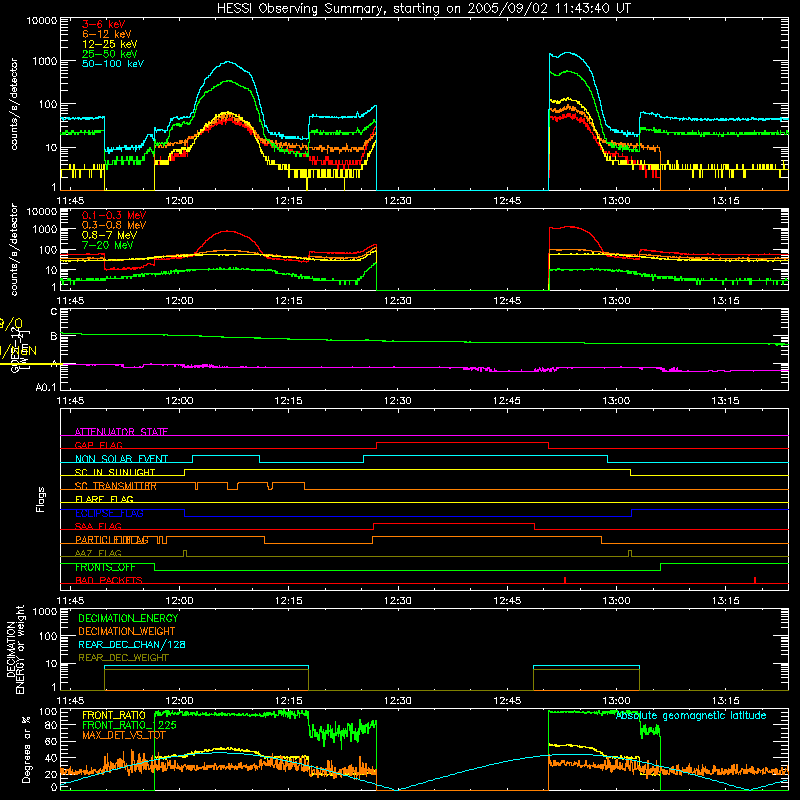Click the DECIMATION_ENERGY legend text
Viewport: 800px width, 800px height.
click(128, 618)
